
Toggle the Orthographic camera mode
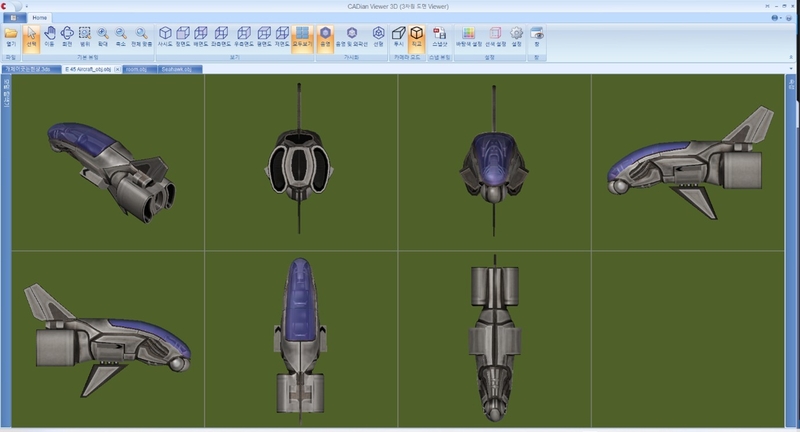pos(417,37)
